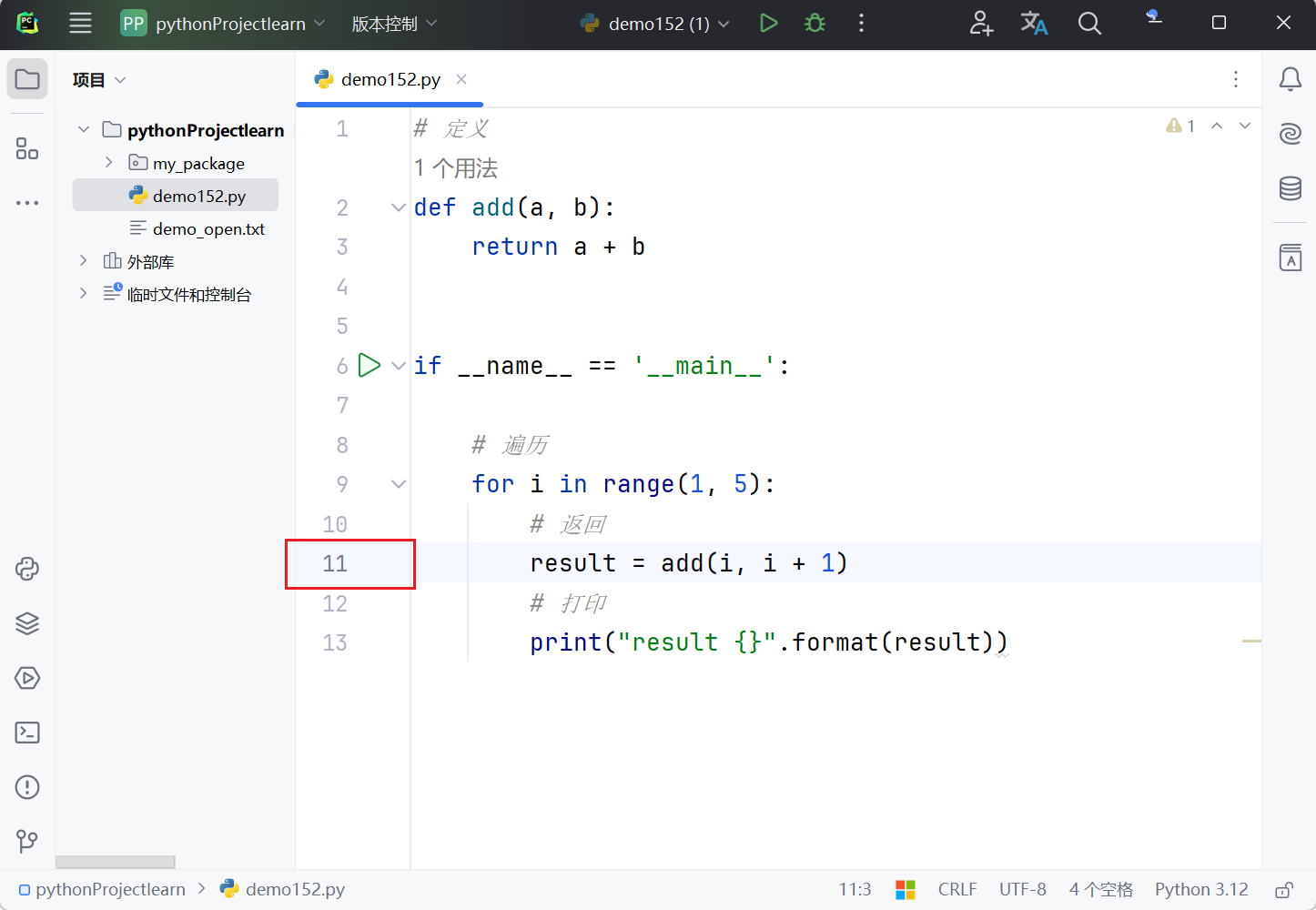Open the Python Console tool window

[x=27, y=569]
